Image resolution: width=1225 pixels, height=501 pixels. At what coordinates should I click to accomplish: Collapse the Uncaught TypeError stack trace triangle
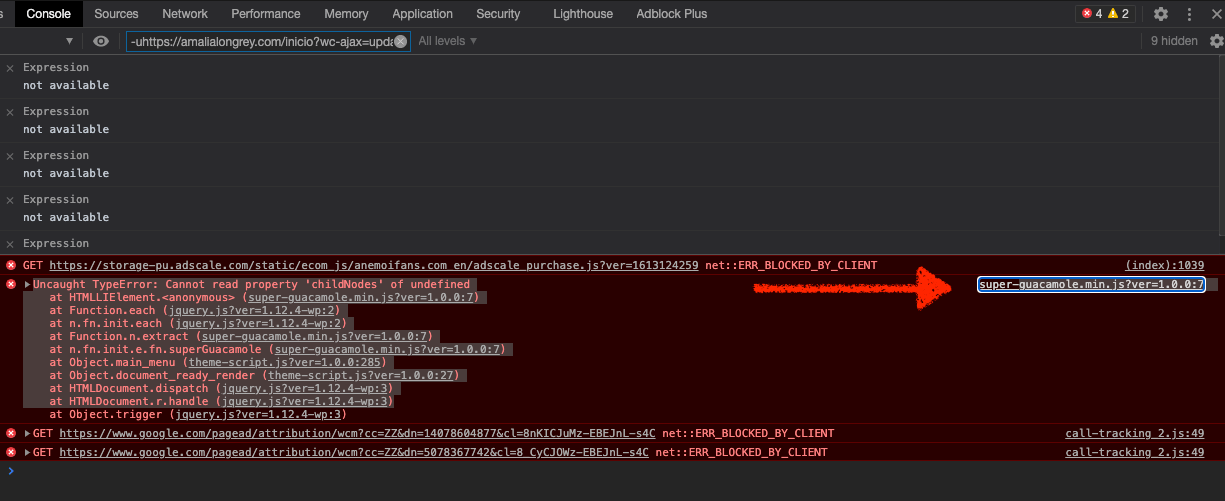pyautogui.click(x=28, y=285)
